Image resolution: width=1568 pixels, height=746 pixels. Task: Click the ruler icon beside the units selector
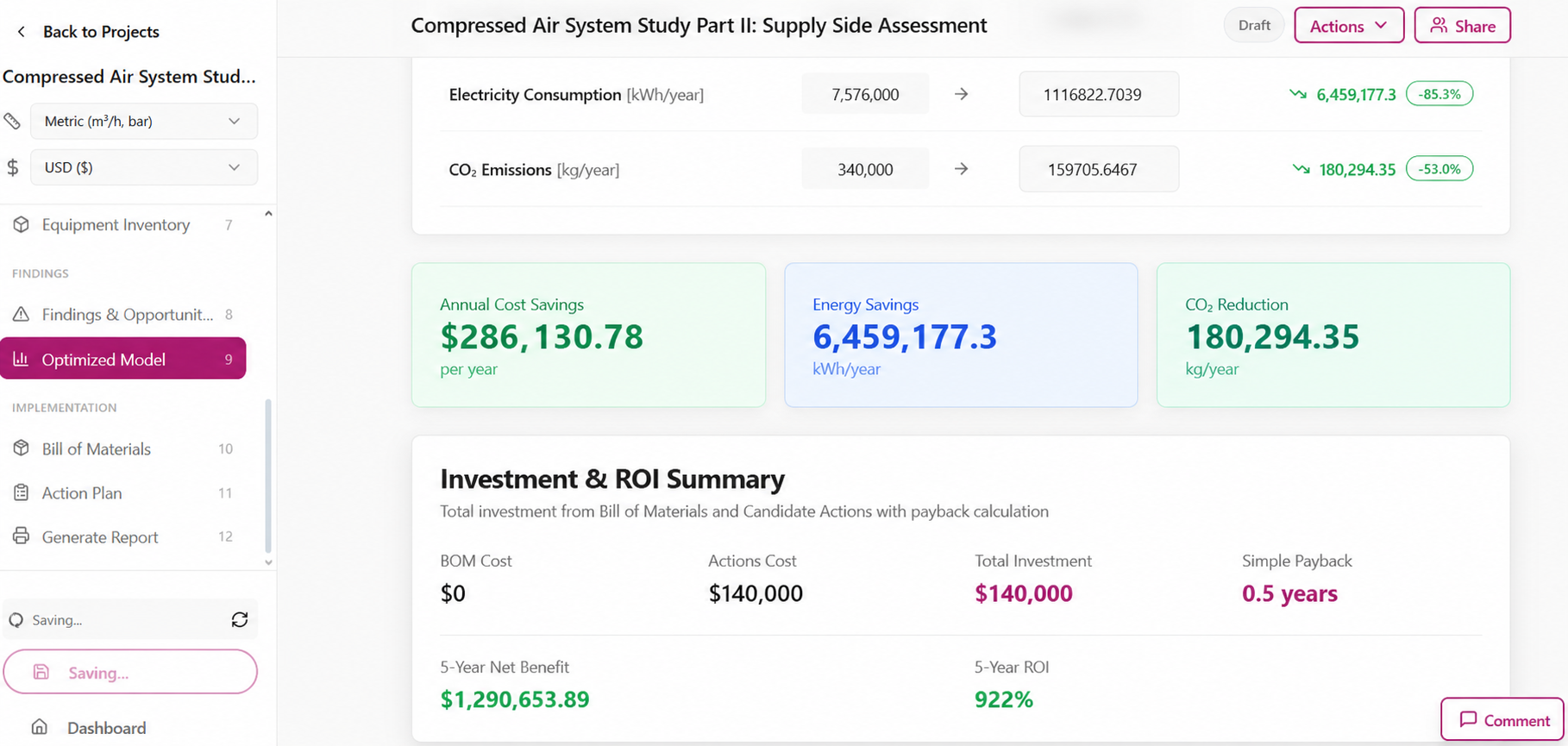click(12, 121)
